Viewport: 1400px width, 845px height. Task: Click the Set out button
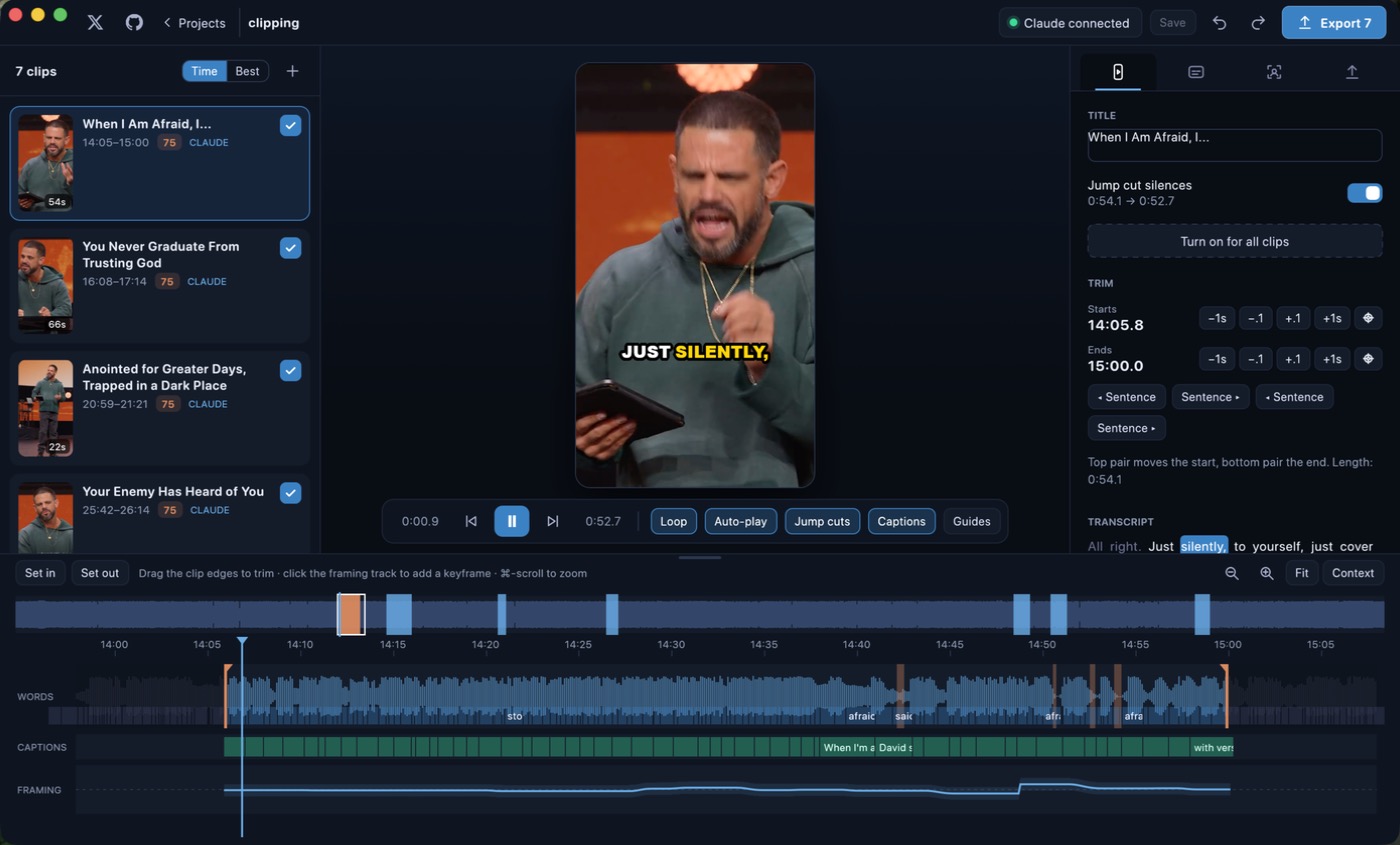(x=100, y=573)
